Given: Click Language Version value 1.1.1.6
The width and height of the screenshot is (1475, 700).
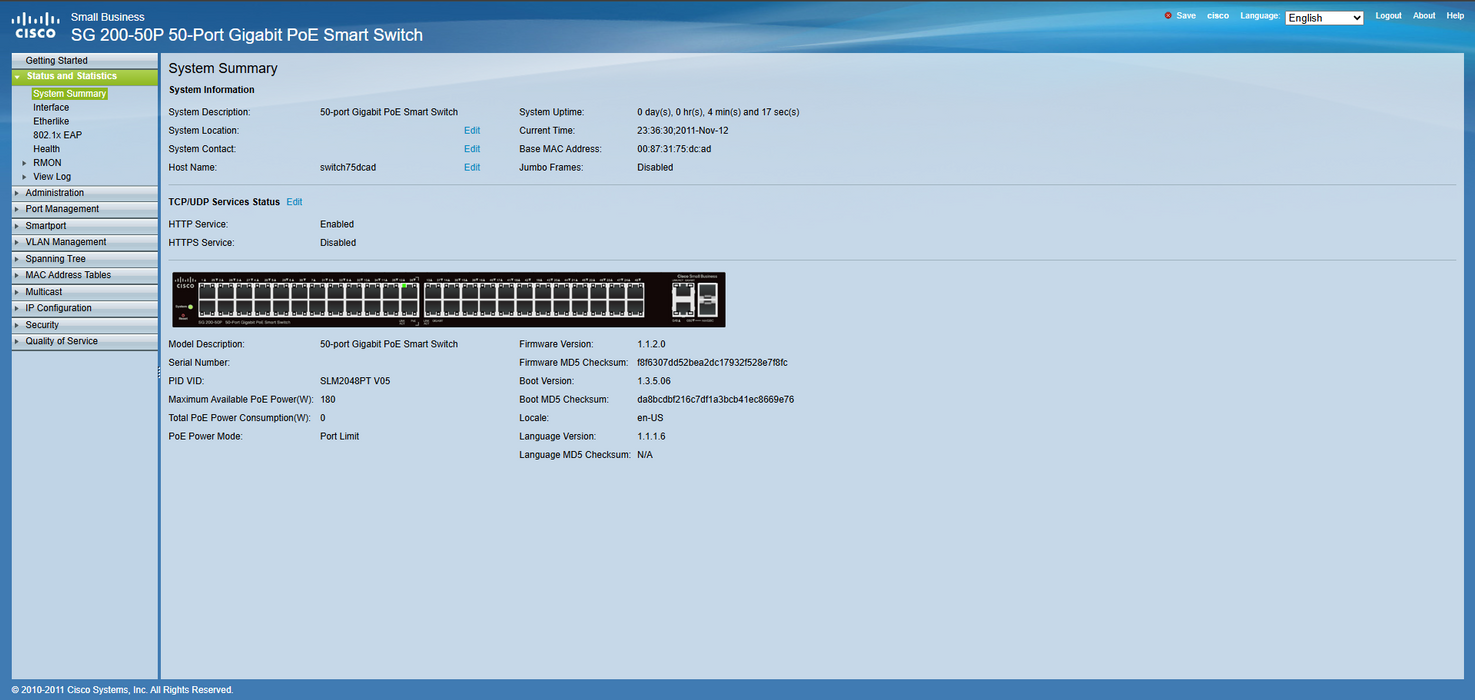Looking at the screenshot, I should coord(651,437).
